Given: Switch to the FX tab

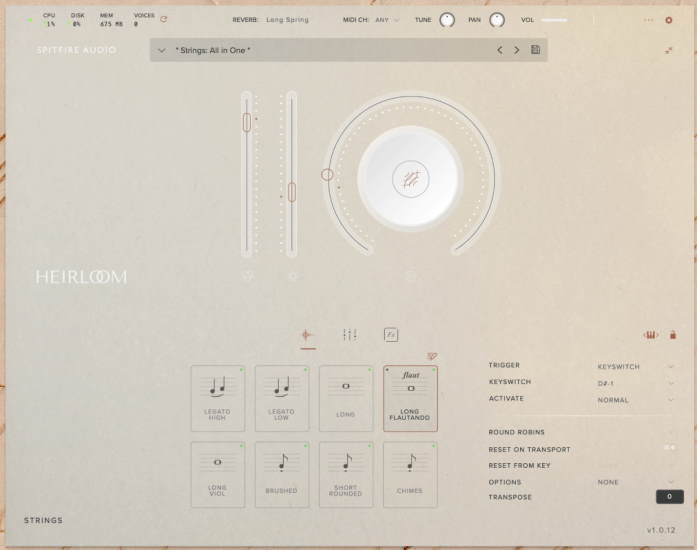Looking at the screenshot, I should coord(391,334).
